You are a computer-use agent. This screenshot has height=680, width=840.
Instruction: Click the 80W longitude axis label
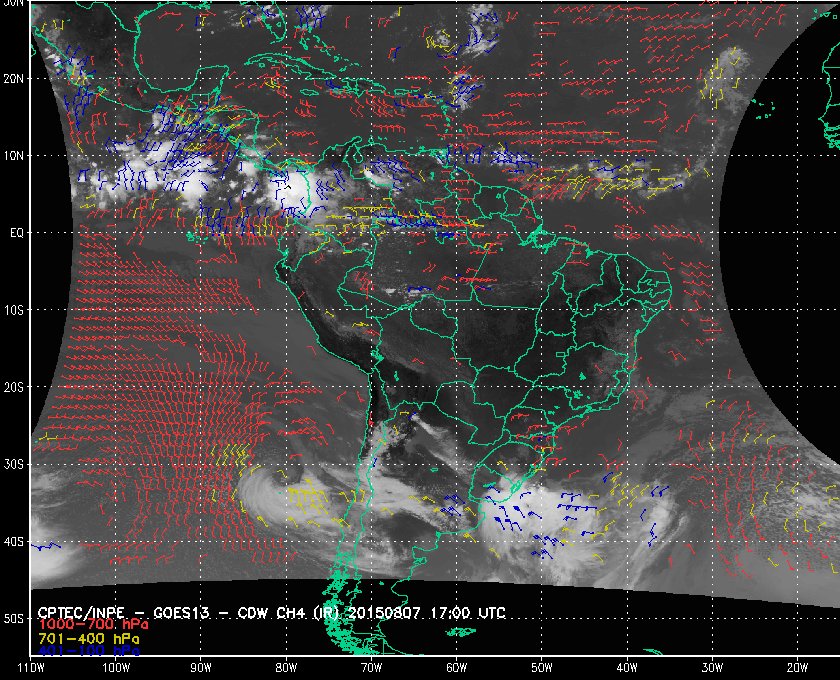(286, 668)
